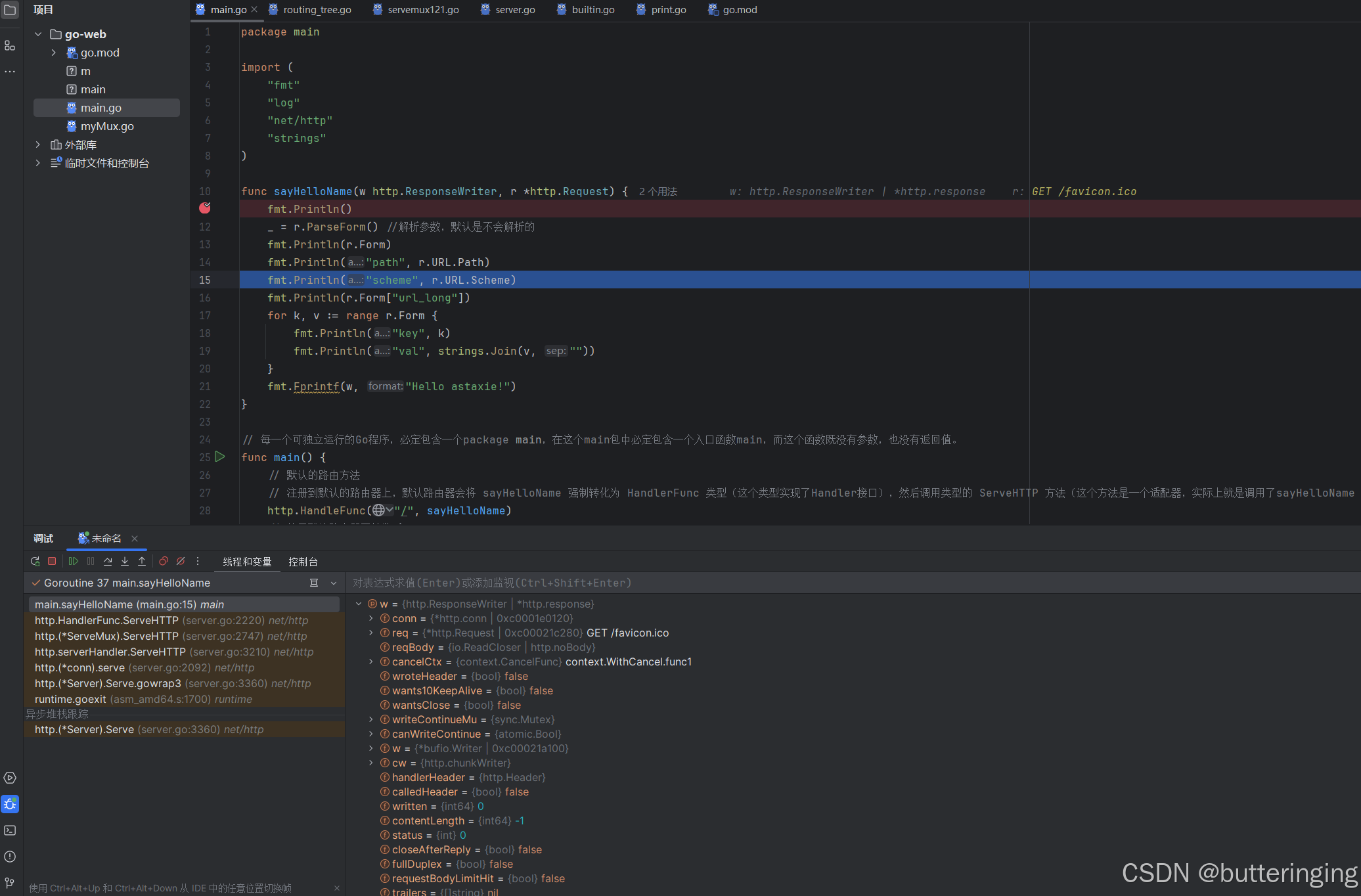Open the Structure tool window icon
This screenshot has width=1361, height=896.
point(10,45)
